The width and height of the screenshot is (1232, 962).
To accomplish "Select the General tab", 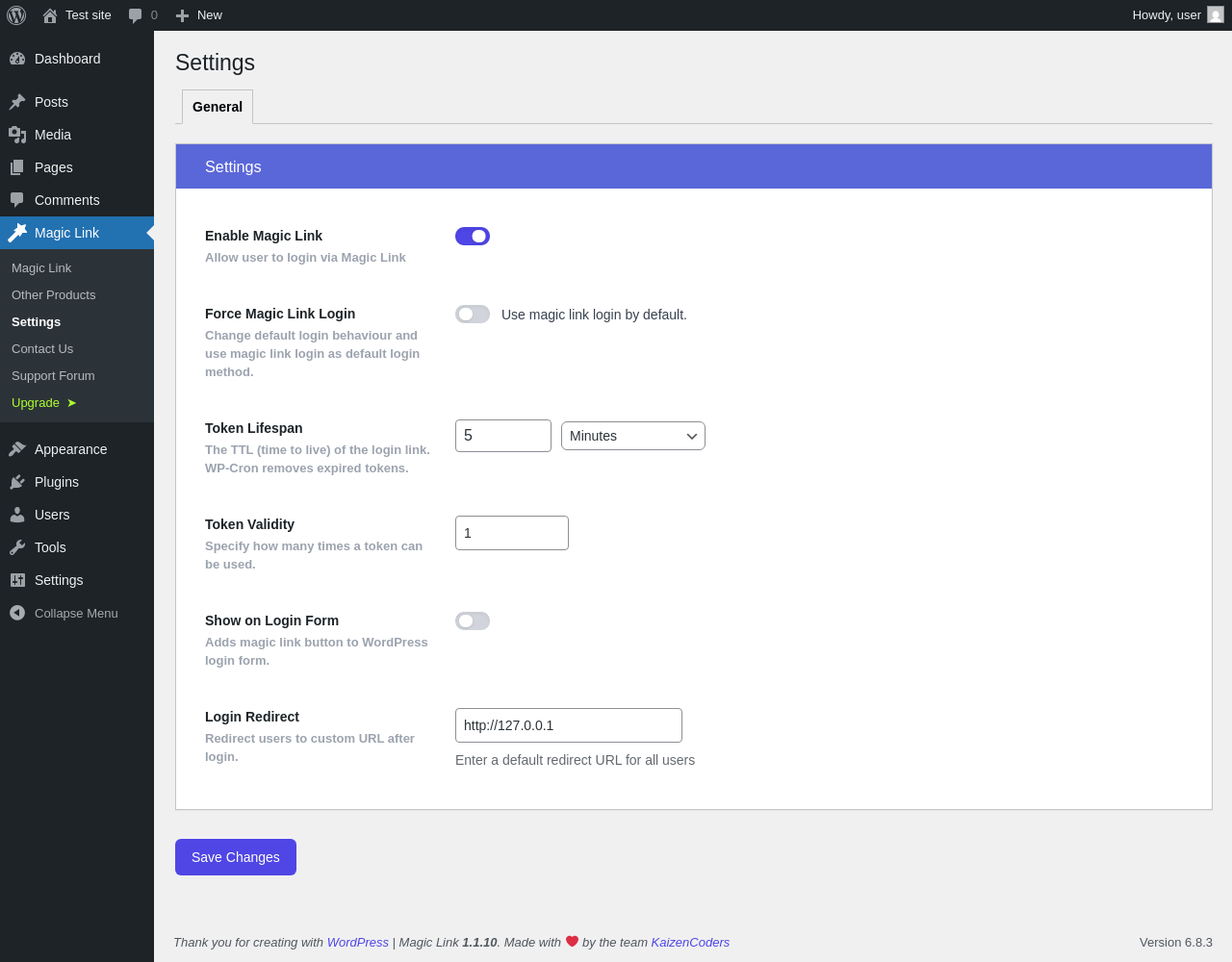I will (218, 107).
